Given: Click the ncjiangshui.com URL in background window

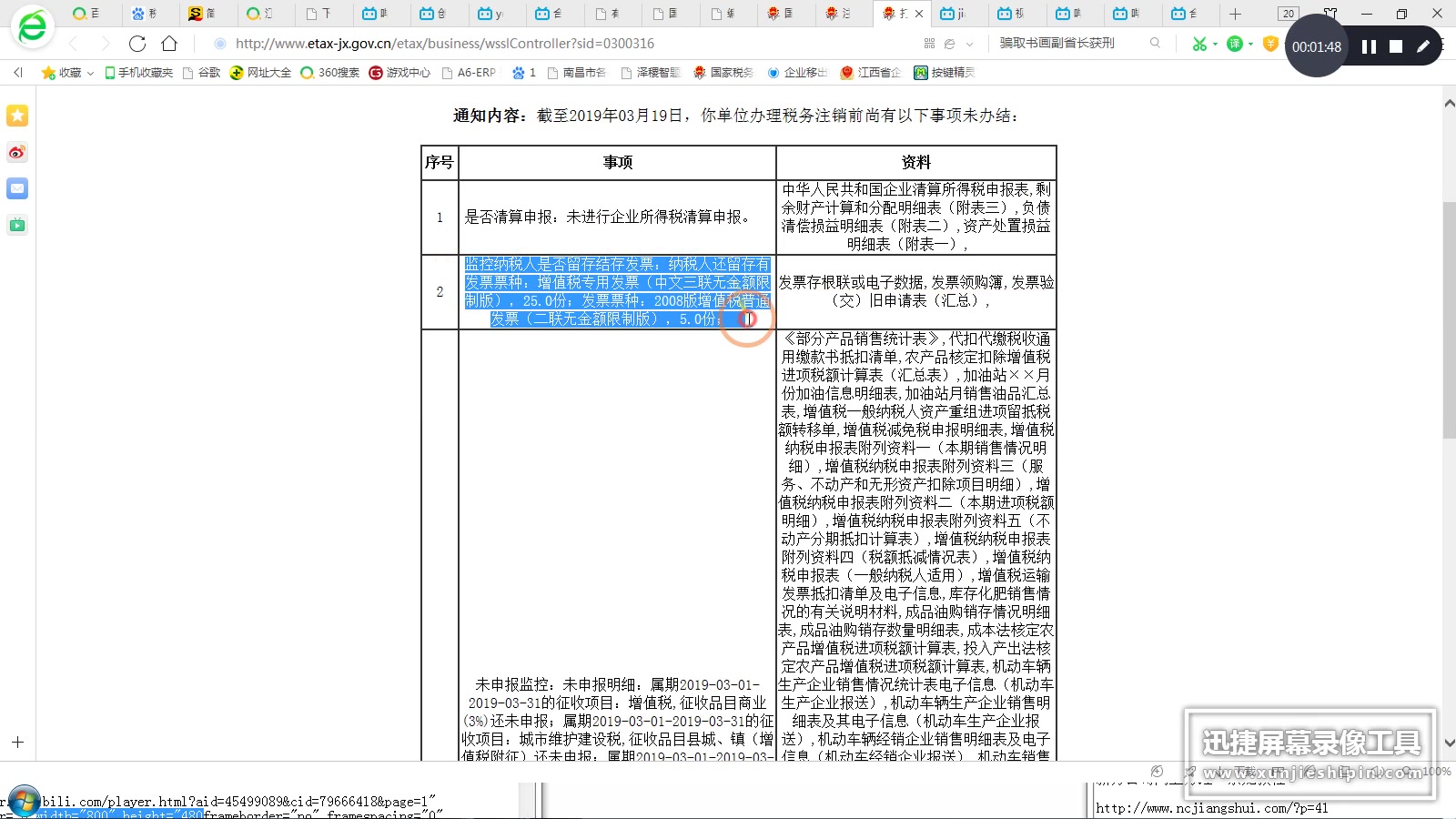Looking at the screenshot, I should point(1211,808).
